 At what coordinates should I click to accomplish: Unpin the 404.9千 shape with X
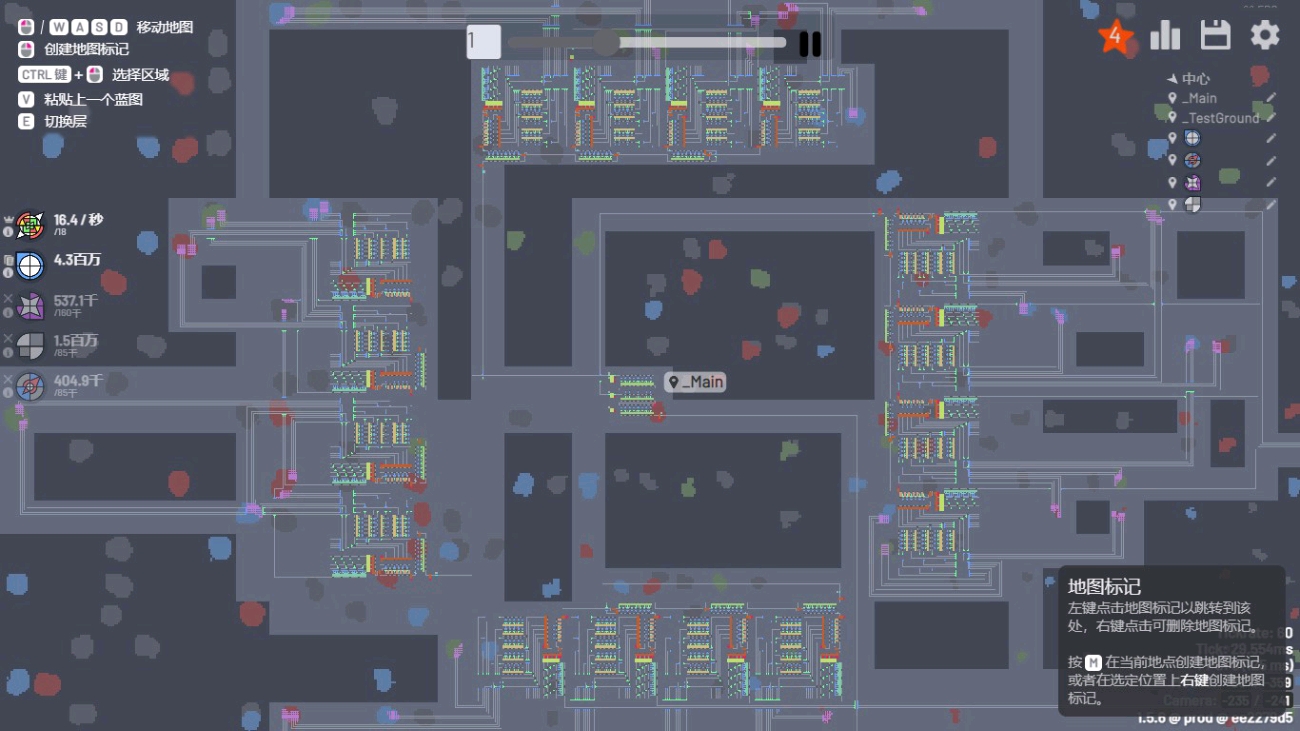coord(8,378)
